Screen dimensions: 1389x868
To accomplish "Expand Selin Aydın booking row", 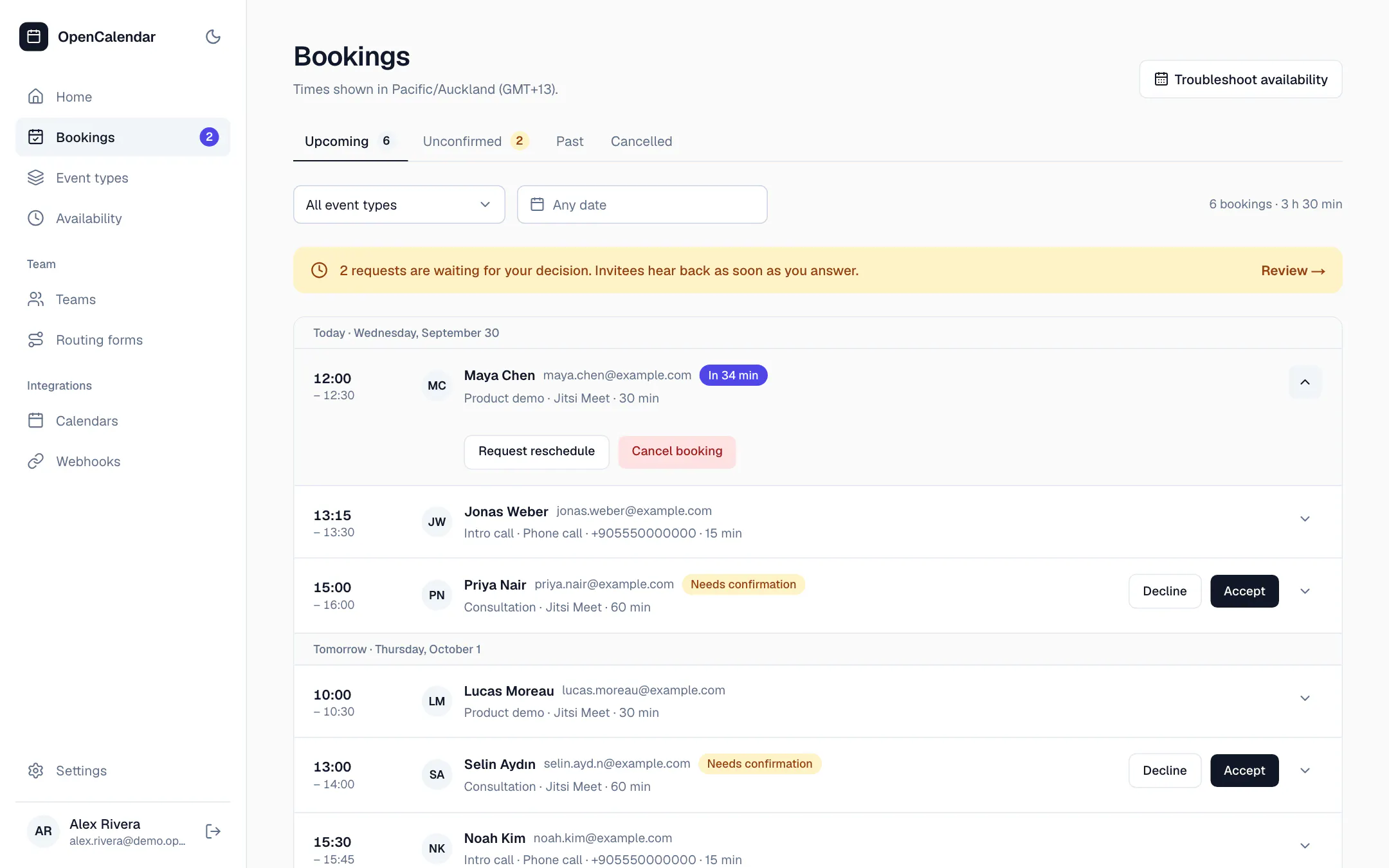I will point(1305,770).
